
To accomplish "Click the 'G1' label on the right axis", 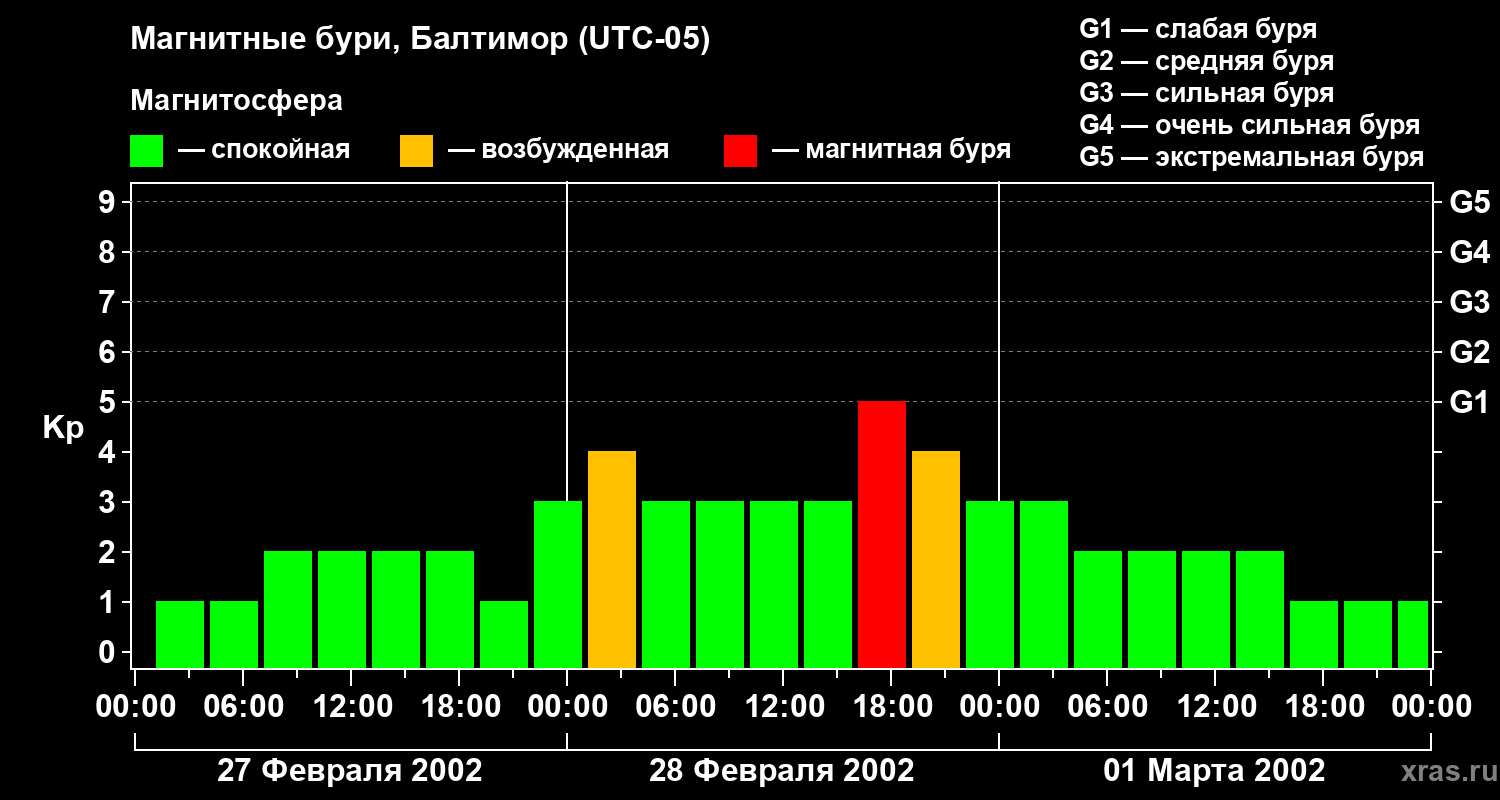I will 1469,402.
